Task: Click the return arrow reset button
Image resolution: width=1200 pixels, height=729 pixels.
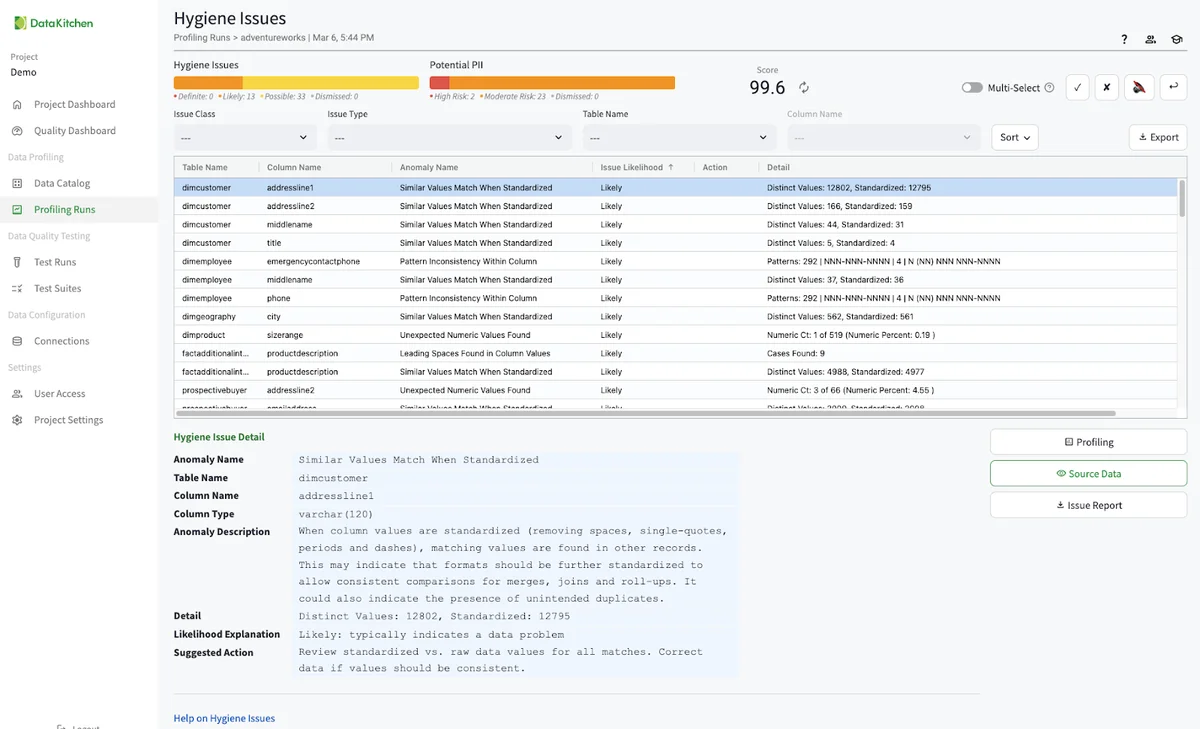Action: pyautogui.click(x=1172, y=87)
